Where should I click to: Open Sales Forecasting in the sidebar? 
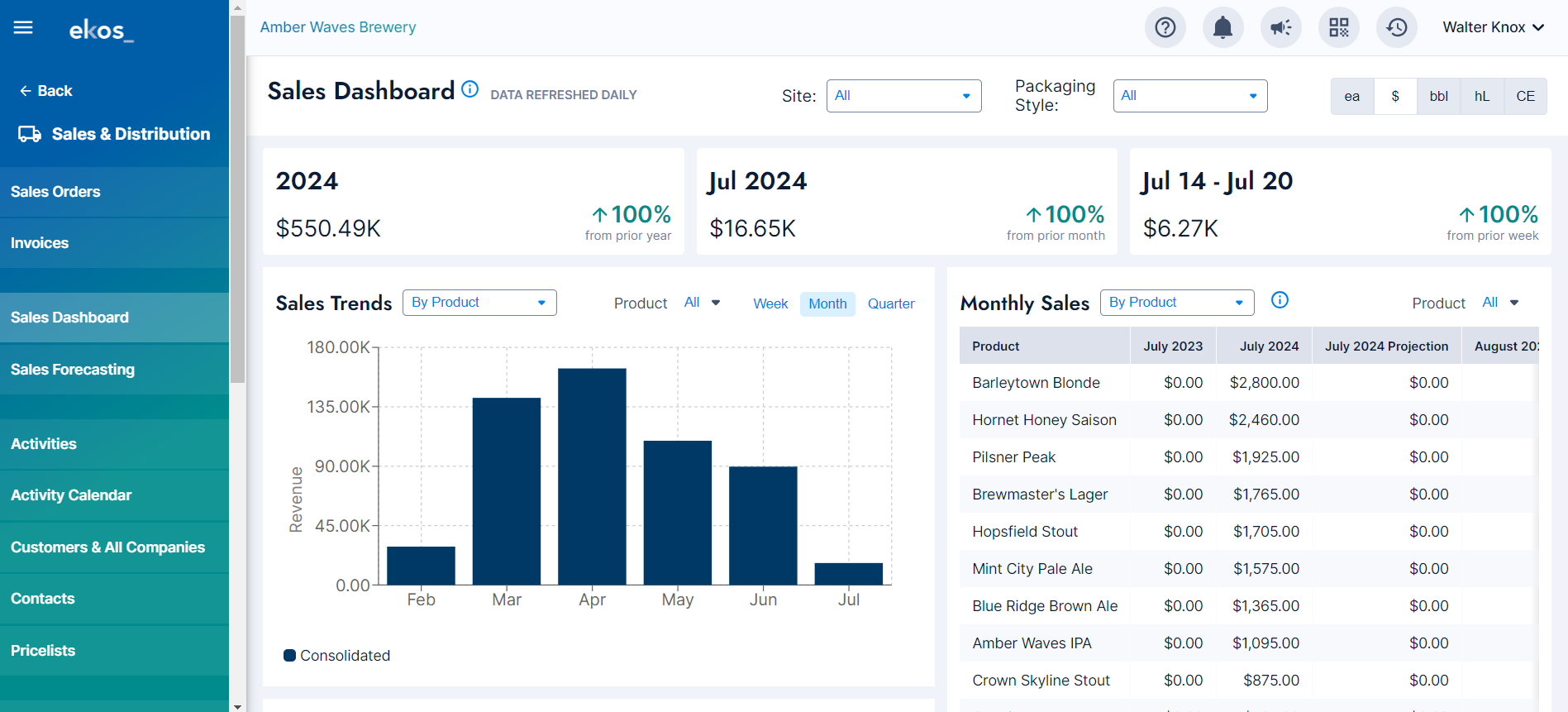pos(114,370)
